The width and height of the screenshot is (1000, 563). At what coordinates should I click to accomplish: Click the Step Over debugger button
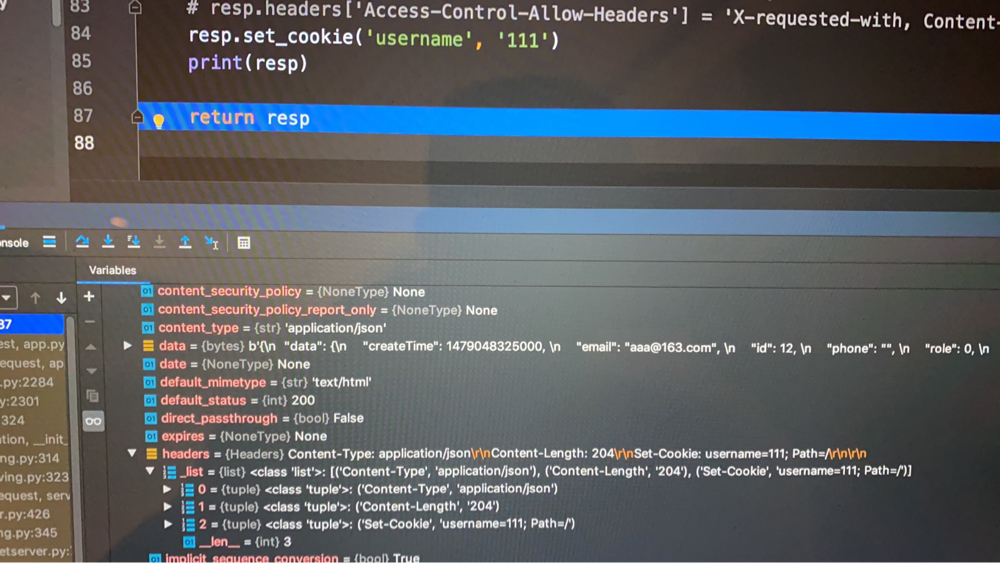pos(82,242)
